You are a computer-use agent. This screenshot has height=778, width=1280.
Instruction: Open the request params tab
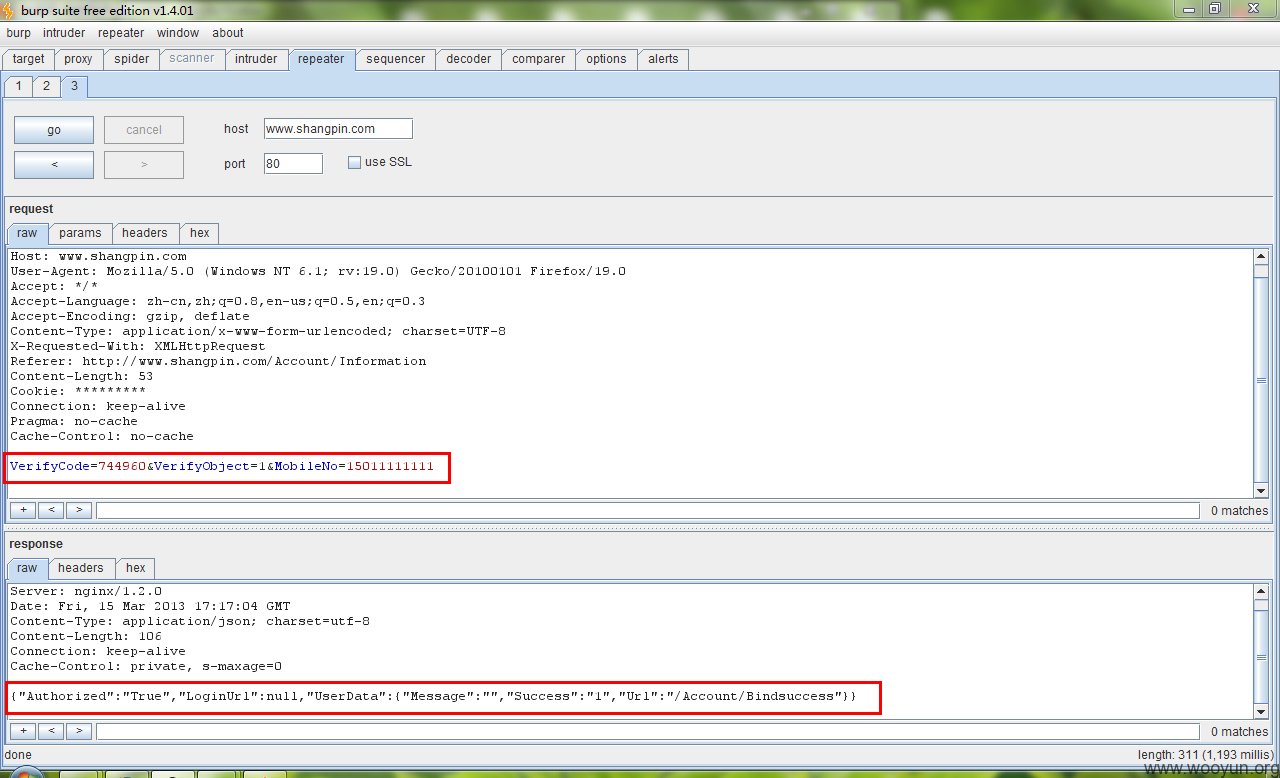pos(80,233)
